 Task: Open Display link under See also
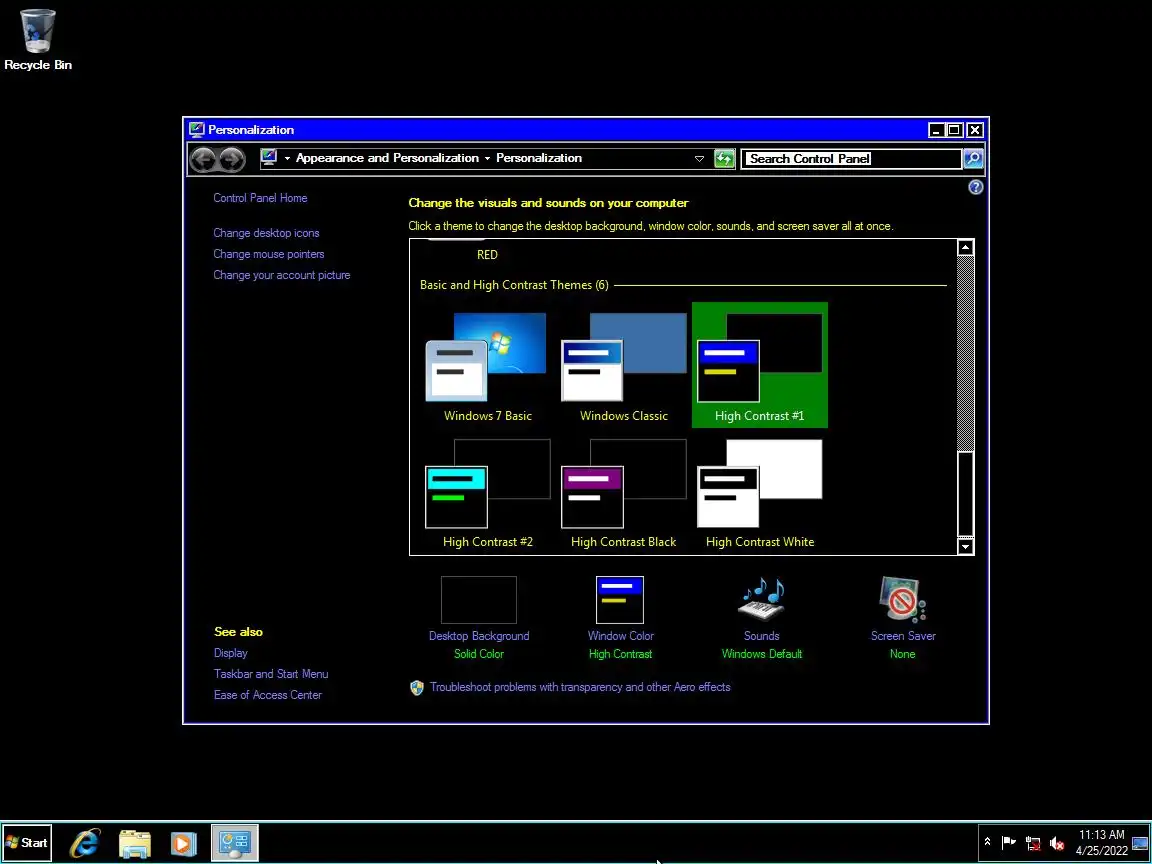231,653
